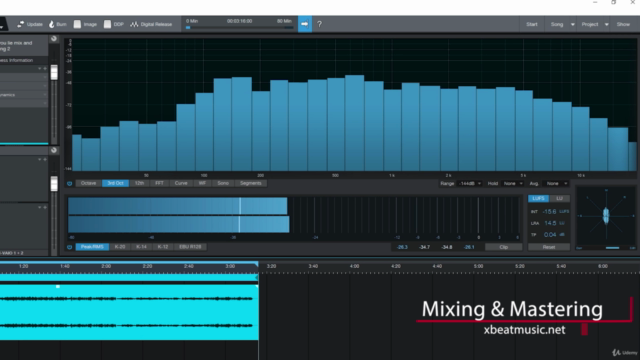Expand the upper insert rack menu arrow
640x360 pixels.
pos(40,69)
